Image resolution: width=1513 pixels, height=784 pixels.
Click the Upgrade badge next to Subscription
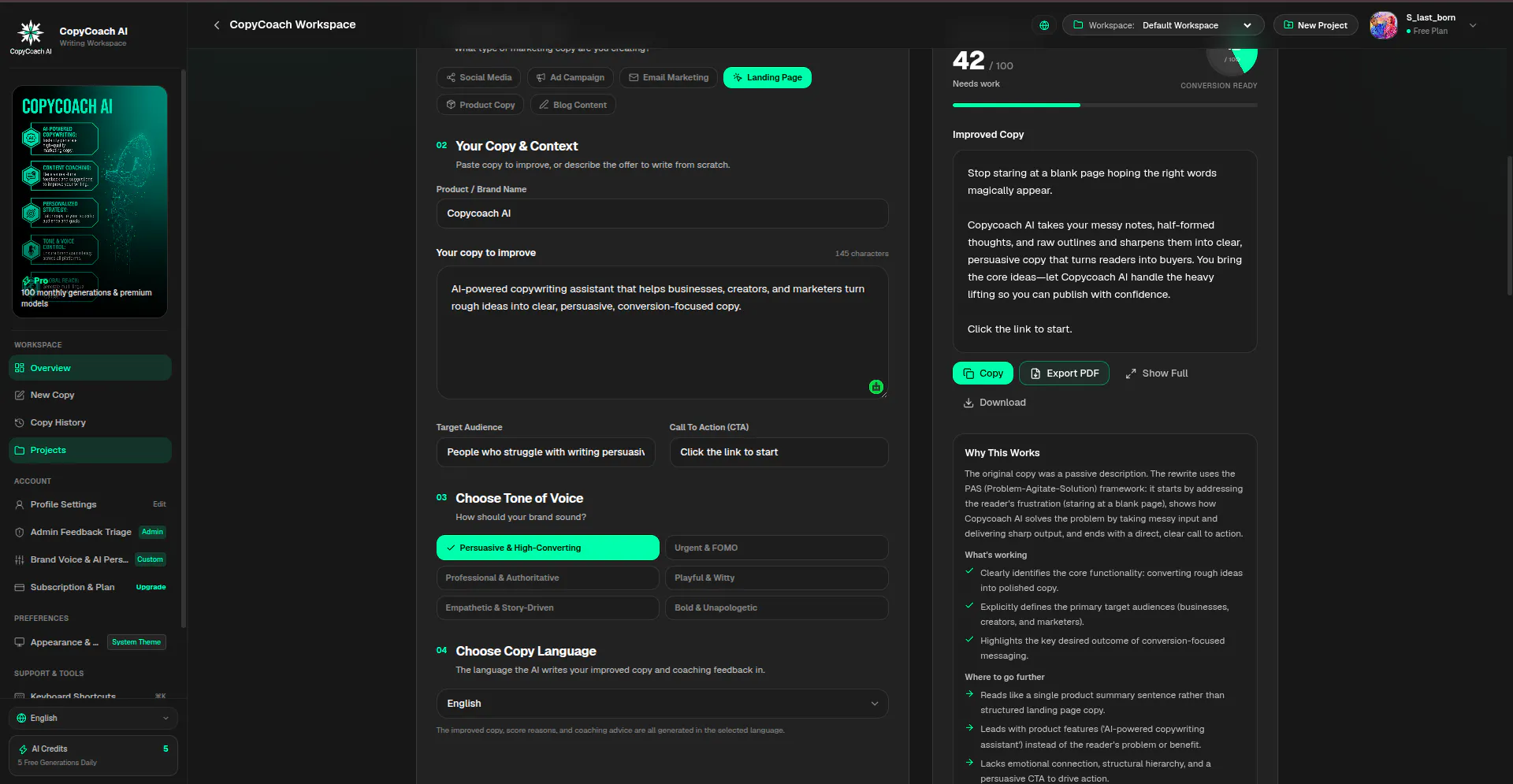coord(151,587)
